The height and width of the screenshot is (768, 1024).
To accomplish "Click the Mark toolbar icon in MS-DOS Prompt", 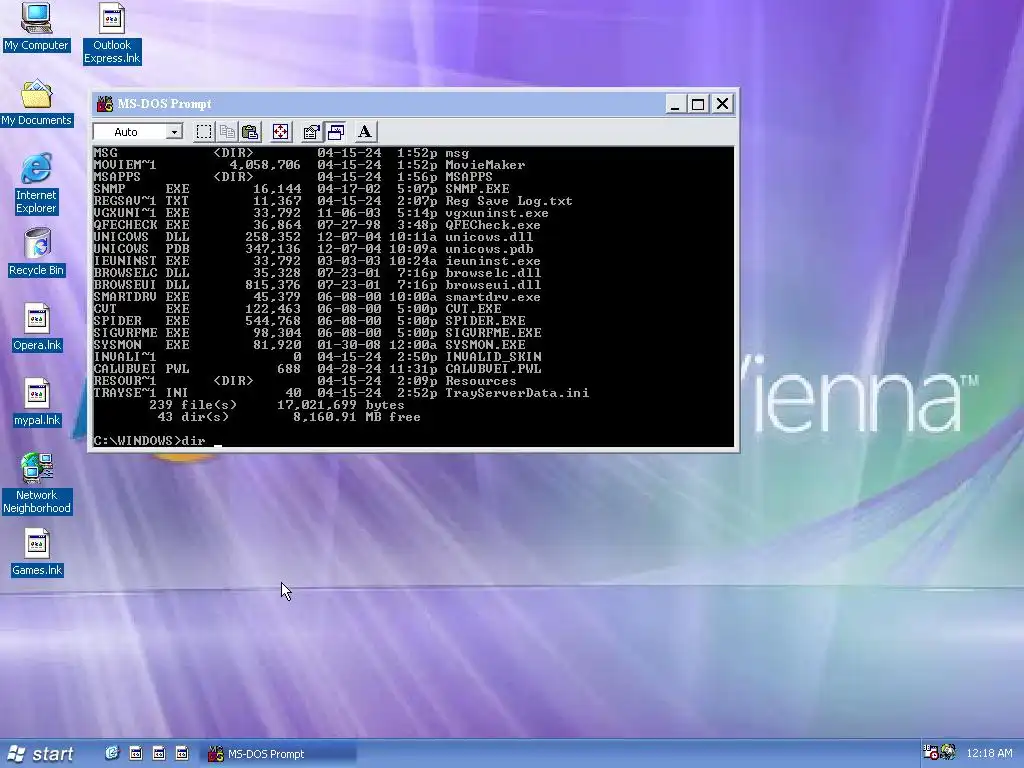I will click(204, 132).
